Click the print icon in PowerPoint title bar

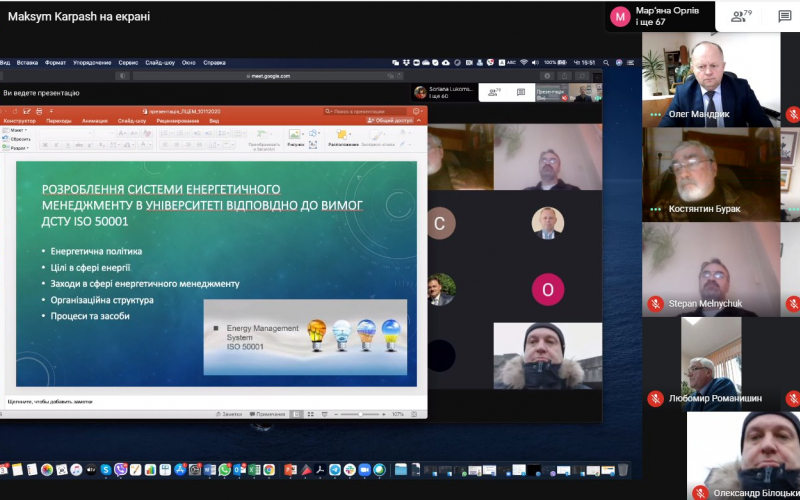coord(39,111)
